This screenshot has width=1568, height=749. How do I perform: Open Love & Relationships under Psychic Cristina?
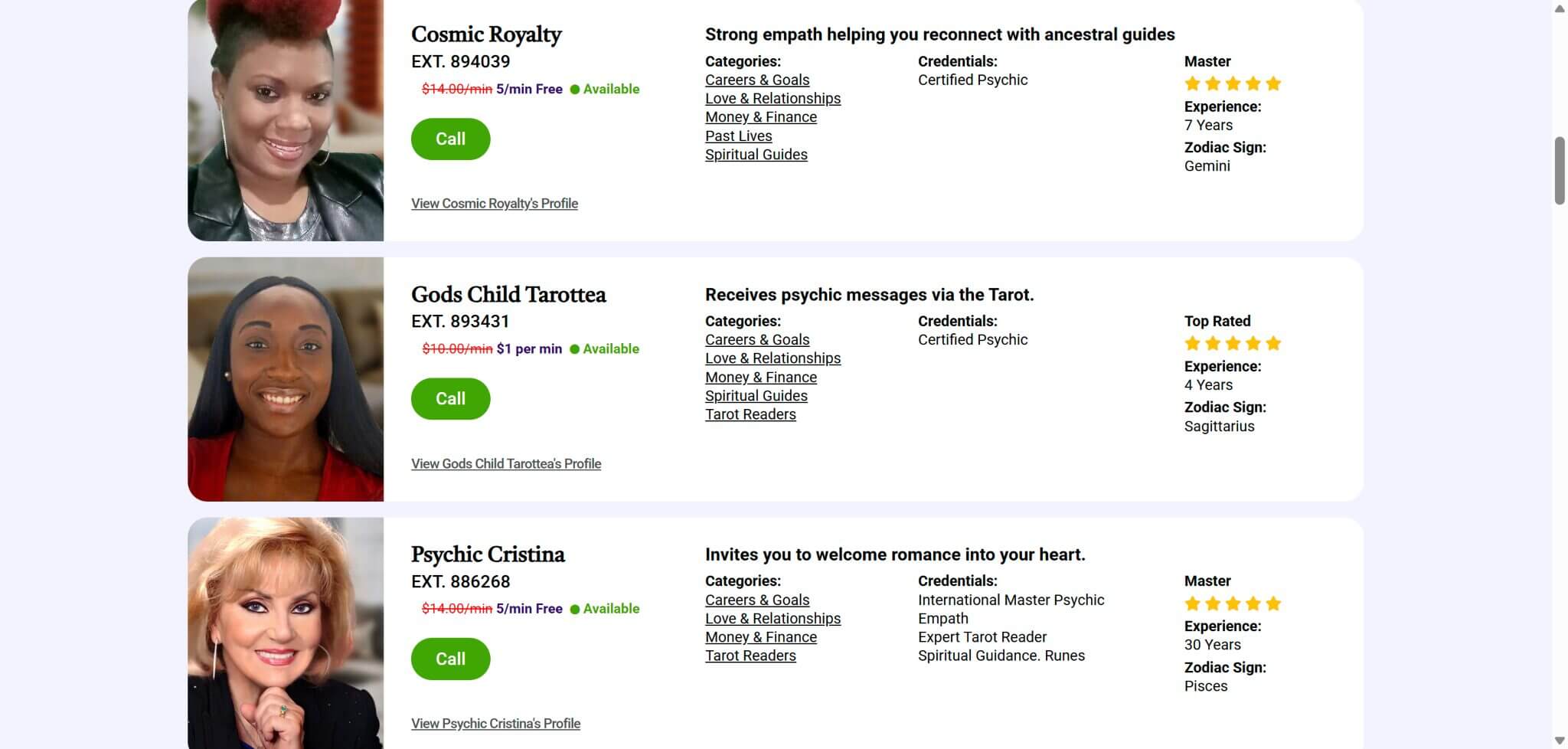(773, 619)
